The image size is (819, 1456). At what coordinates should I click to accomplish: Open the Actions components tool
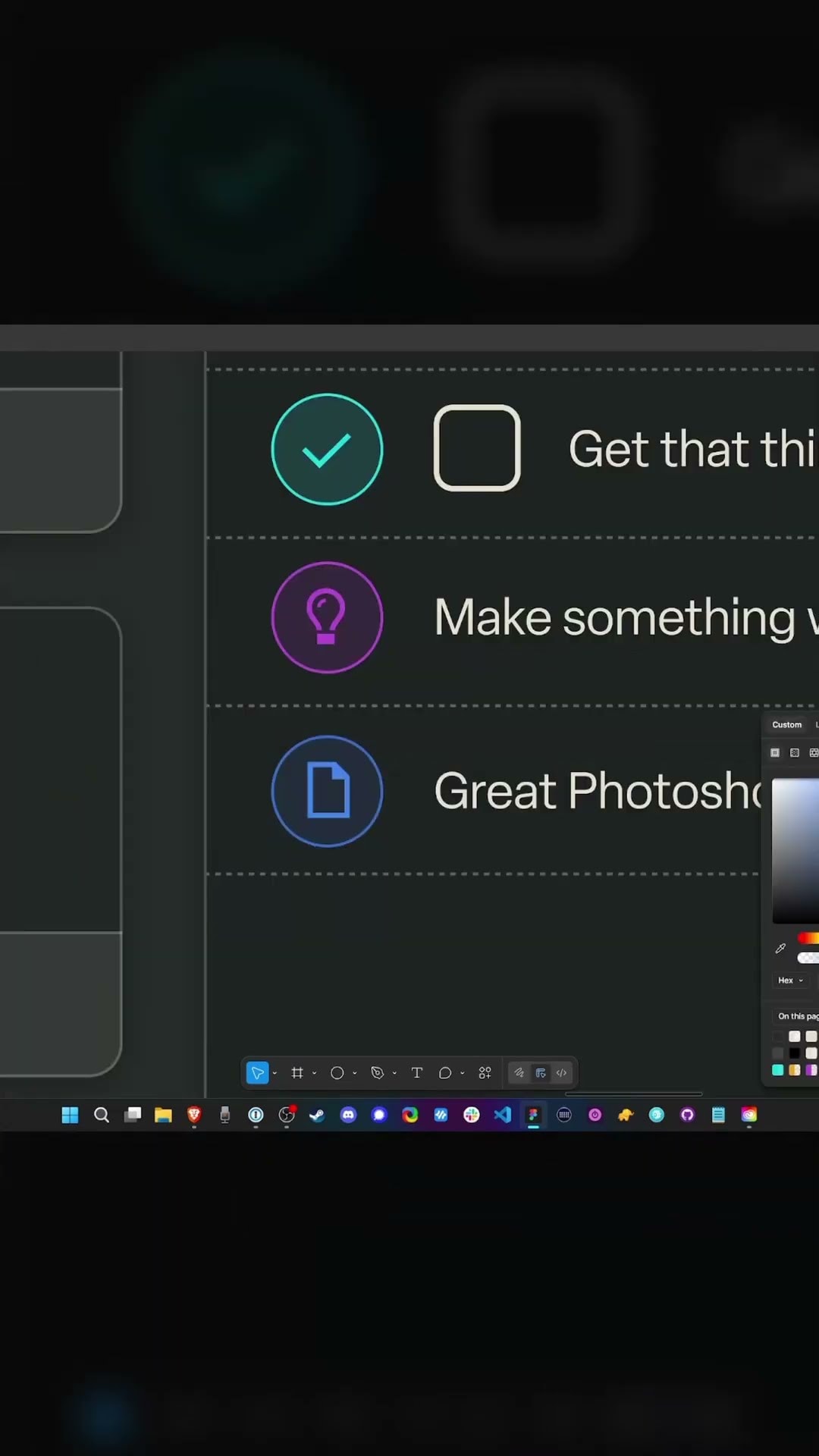[x=485, y=1072]
